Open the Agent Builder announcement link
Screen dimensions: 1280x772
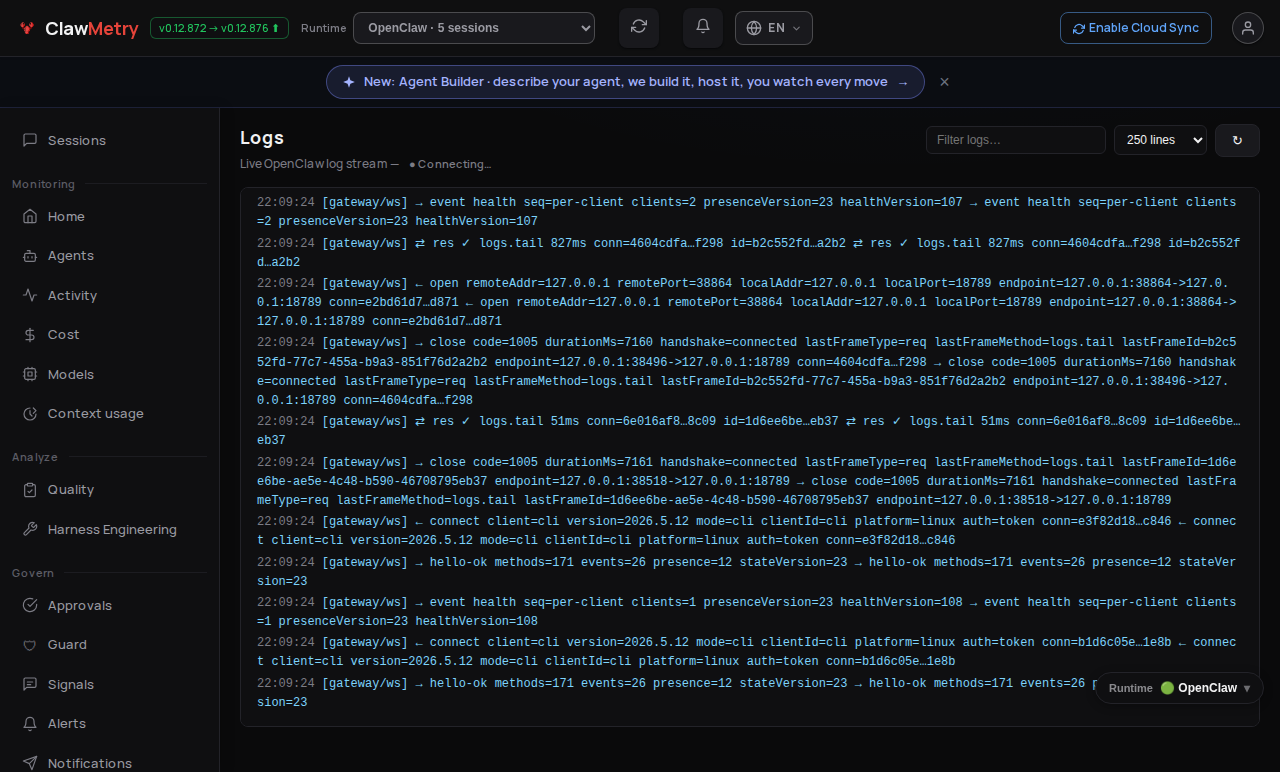point(625,82)
